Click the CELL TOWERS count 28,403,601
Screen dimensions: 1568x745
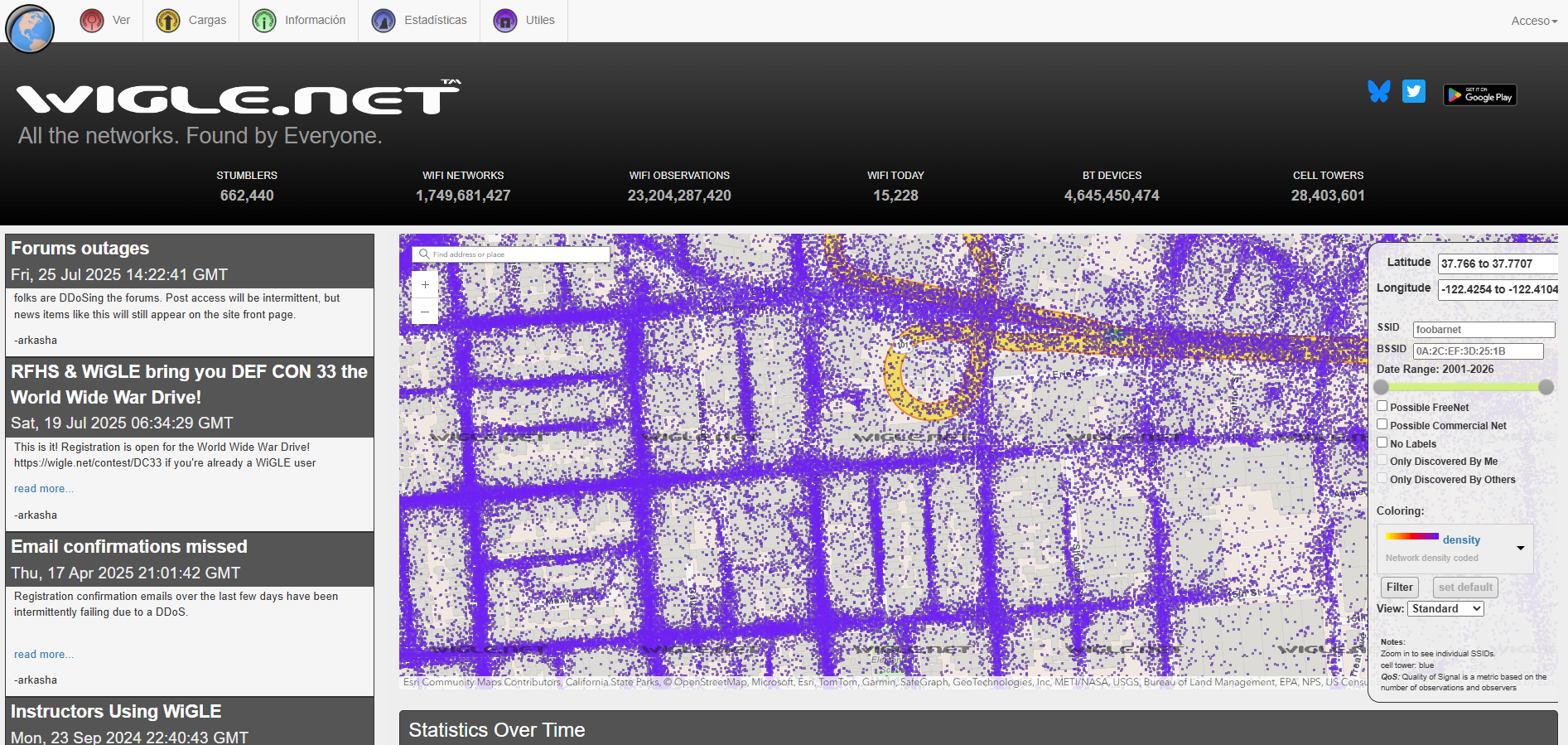(x=1328, y=196)
